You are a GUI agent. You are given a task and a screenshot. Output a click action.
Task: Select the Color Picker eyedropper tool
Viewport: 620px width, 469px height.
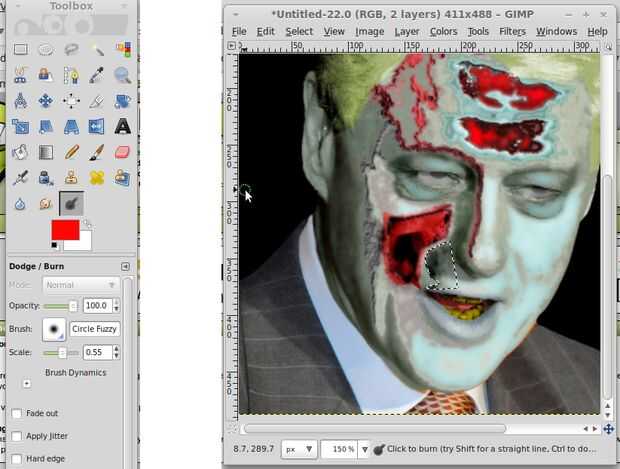(x=97, y=75)
